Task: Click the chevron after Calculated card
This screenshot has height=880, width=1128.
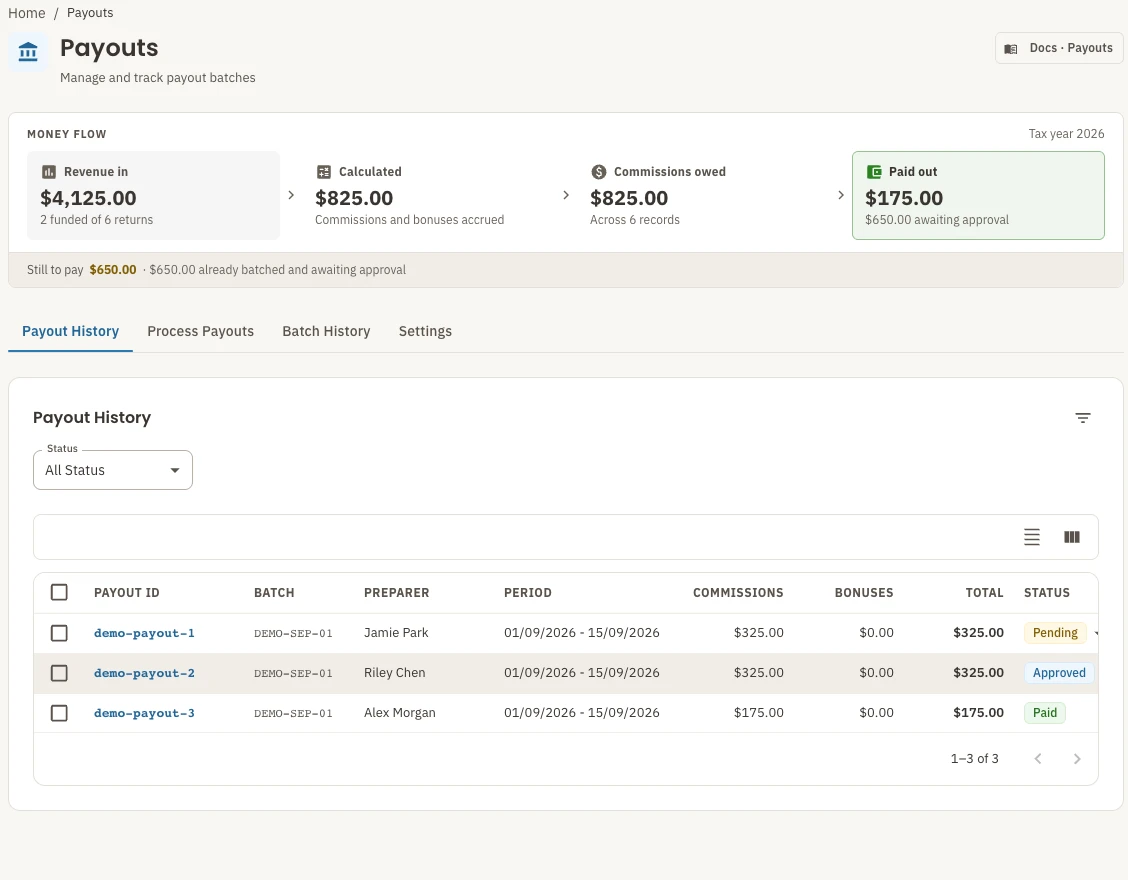Action: coord(565,195)
